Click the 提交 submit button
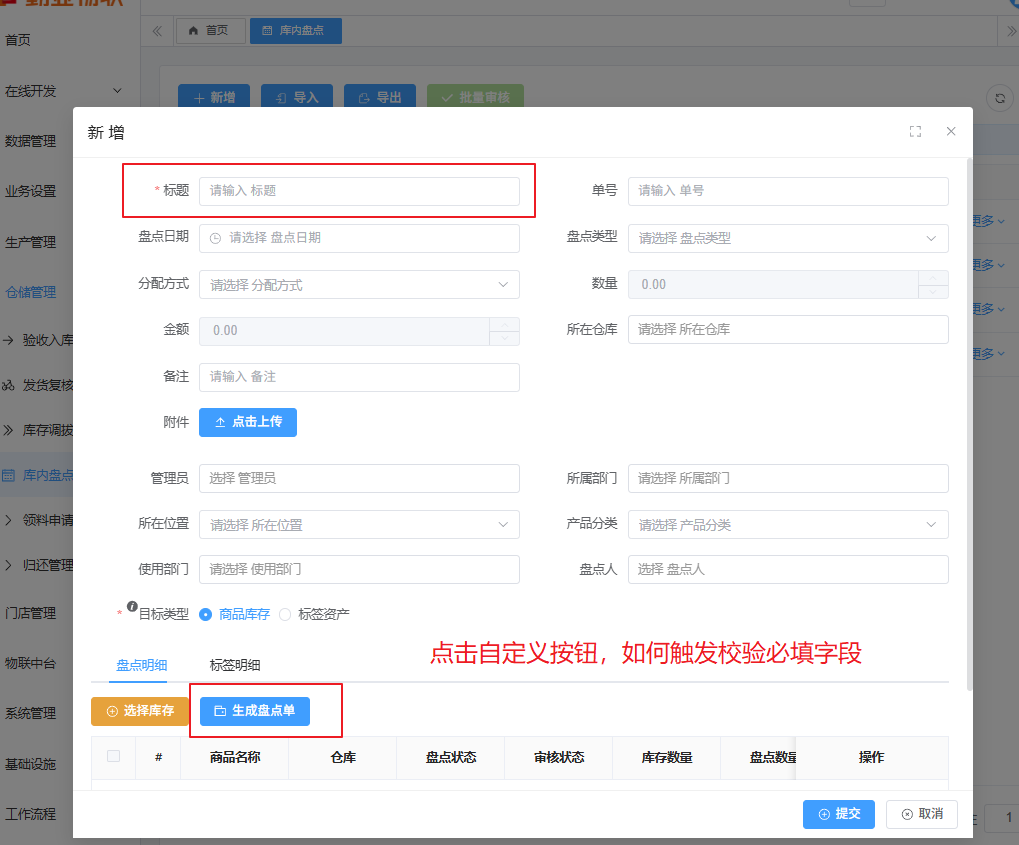1019x845 pixels. point(838,814)
